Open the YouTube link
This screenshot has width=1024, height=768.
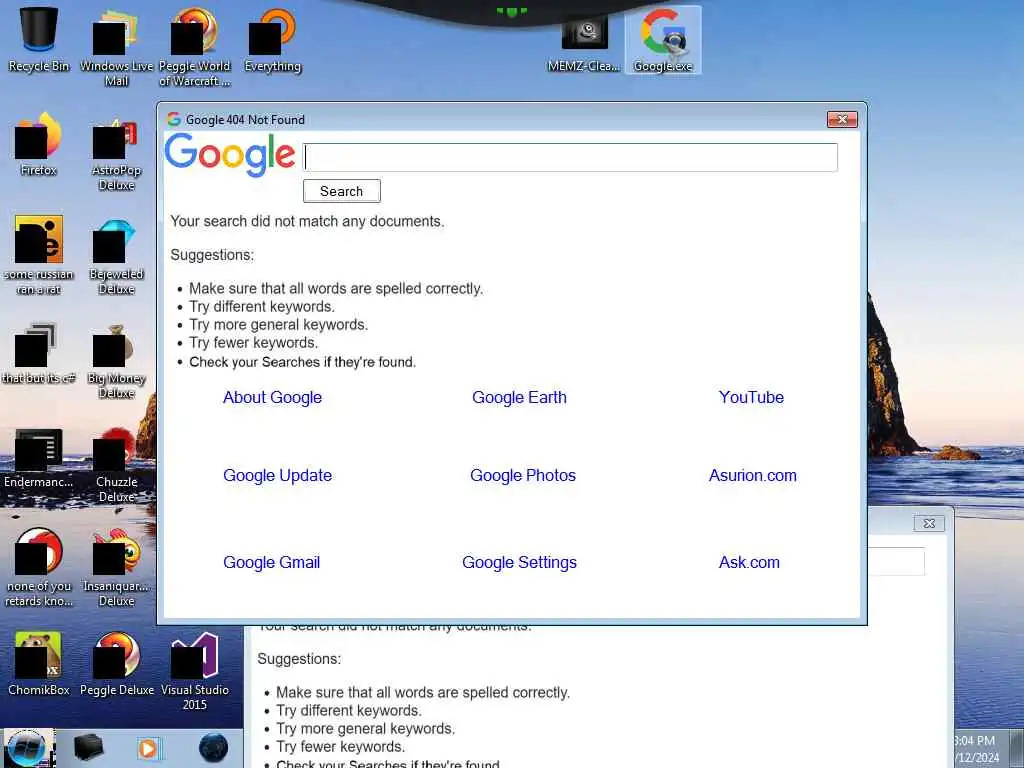click(751, 397)
